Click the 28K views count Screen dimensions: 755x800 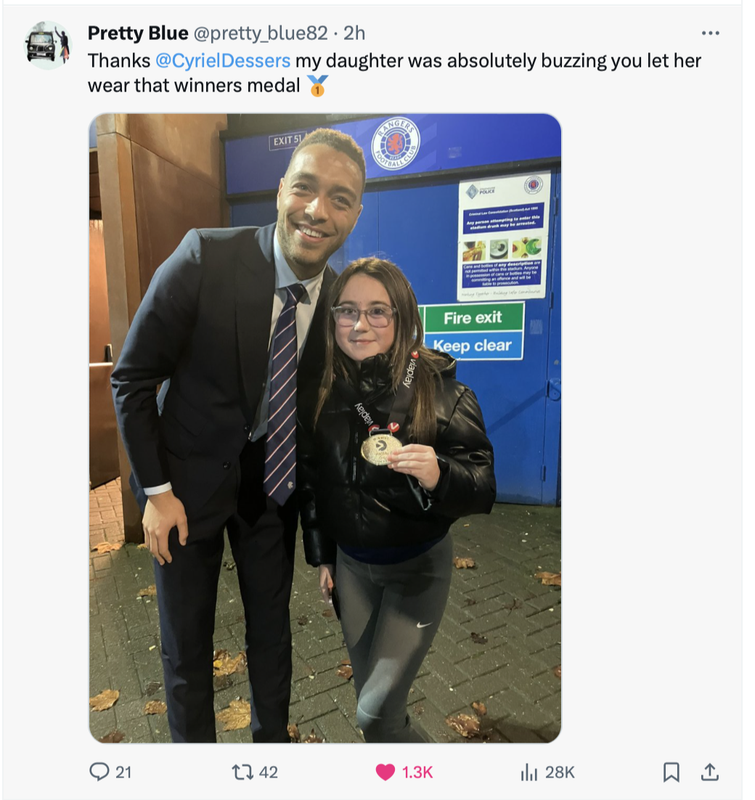(560, 772)
